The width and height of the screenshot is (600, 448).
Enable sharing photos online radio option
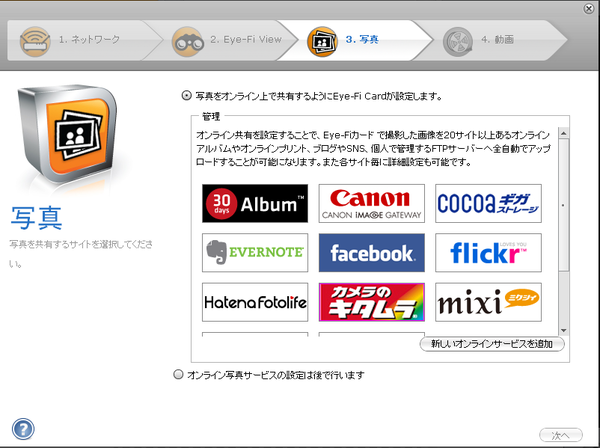click(186, 96)
